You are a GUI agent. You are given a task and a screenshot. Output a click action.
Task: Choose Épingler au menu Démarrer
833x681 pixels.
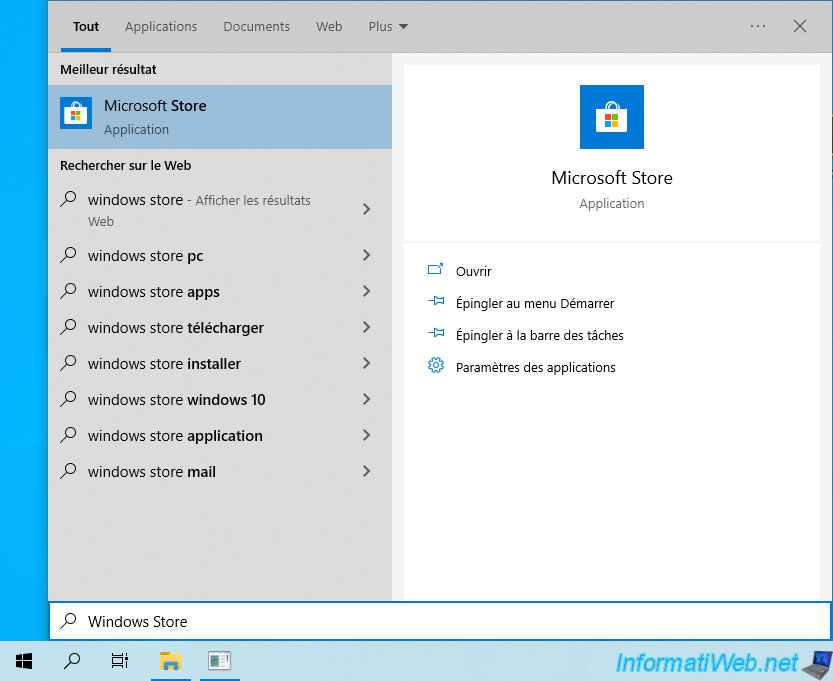point(535,303)
